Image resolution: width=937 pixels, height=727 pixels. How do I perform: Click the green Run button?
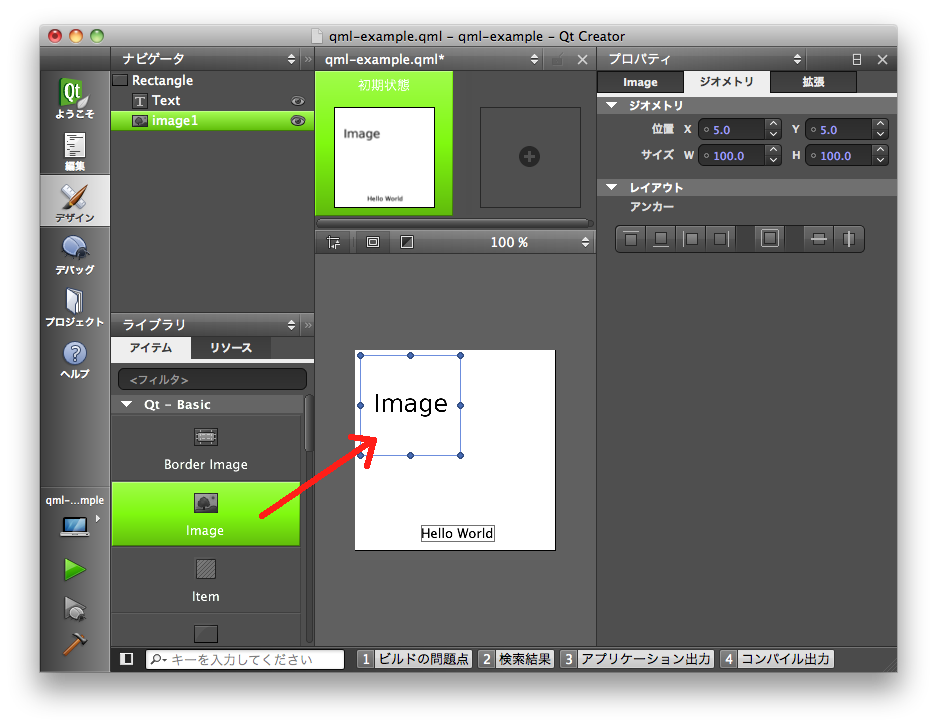[74, 570]
